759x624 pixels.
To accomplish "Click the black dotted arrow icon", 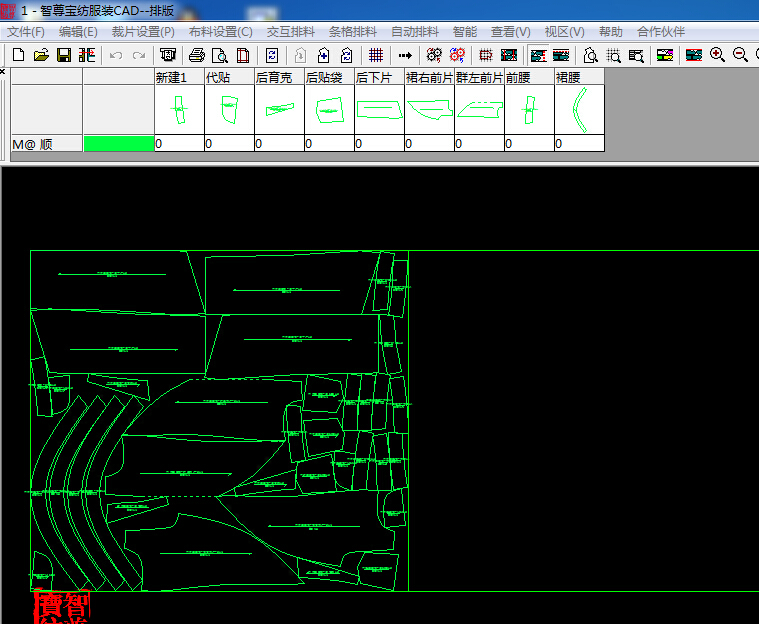I will [x=405, y=55].
